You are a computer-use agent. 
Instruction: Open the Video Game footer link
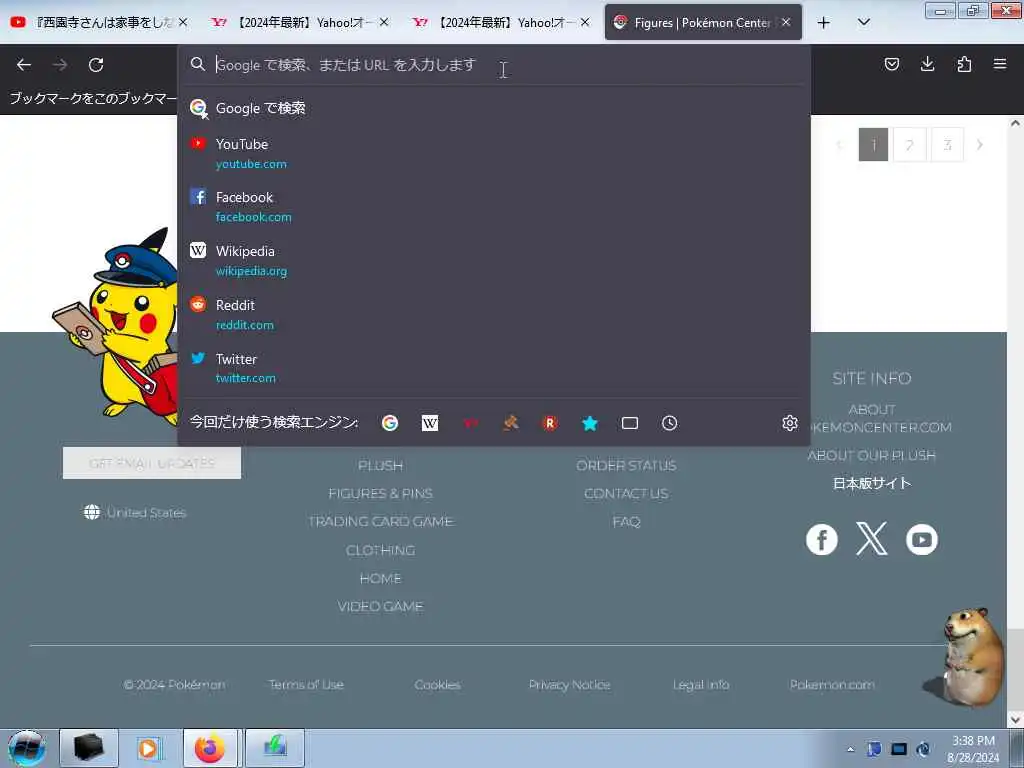coord(380,607)
